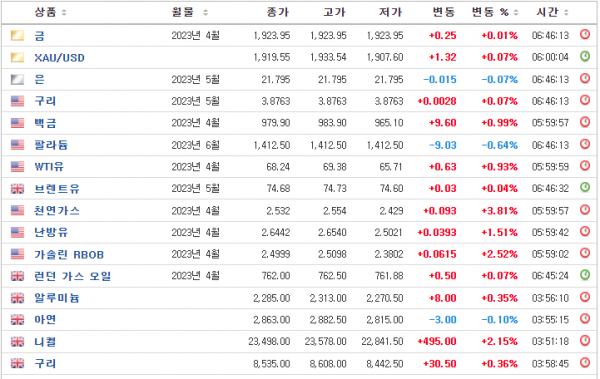Click the red clock icon in the 백금 row
Viewport: 600px width, 379px height.
tap(585, 122)
